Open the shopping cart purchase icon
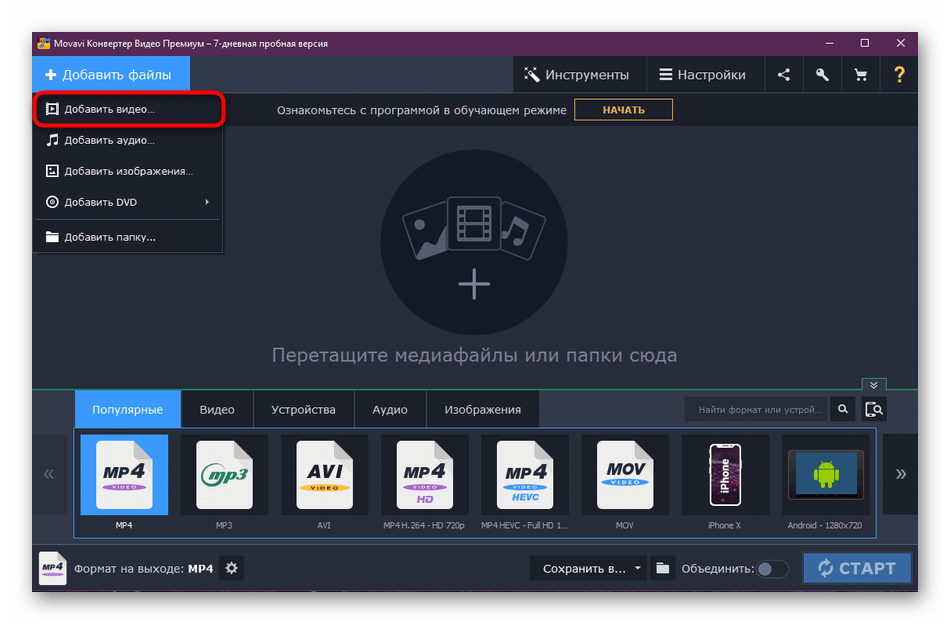Screen dimensions: 950x624 (x=860, y=75)
